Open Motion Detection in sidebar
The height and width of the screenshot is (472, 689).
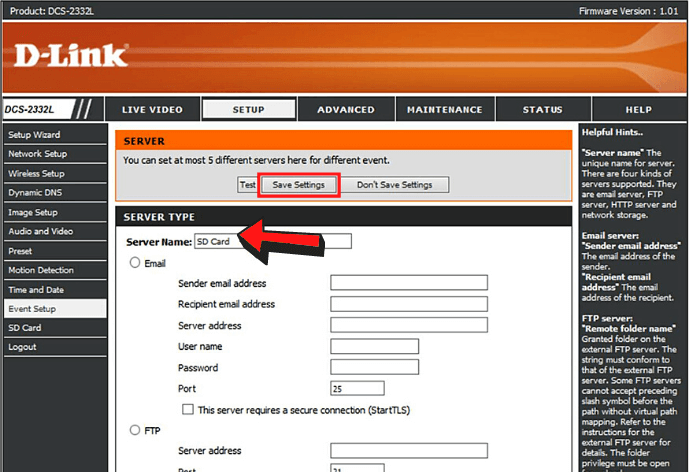(55, 270)
